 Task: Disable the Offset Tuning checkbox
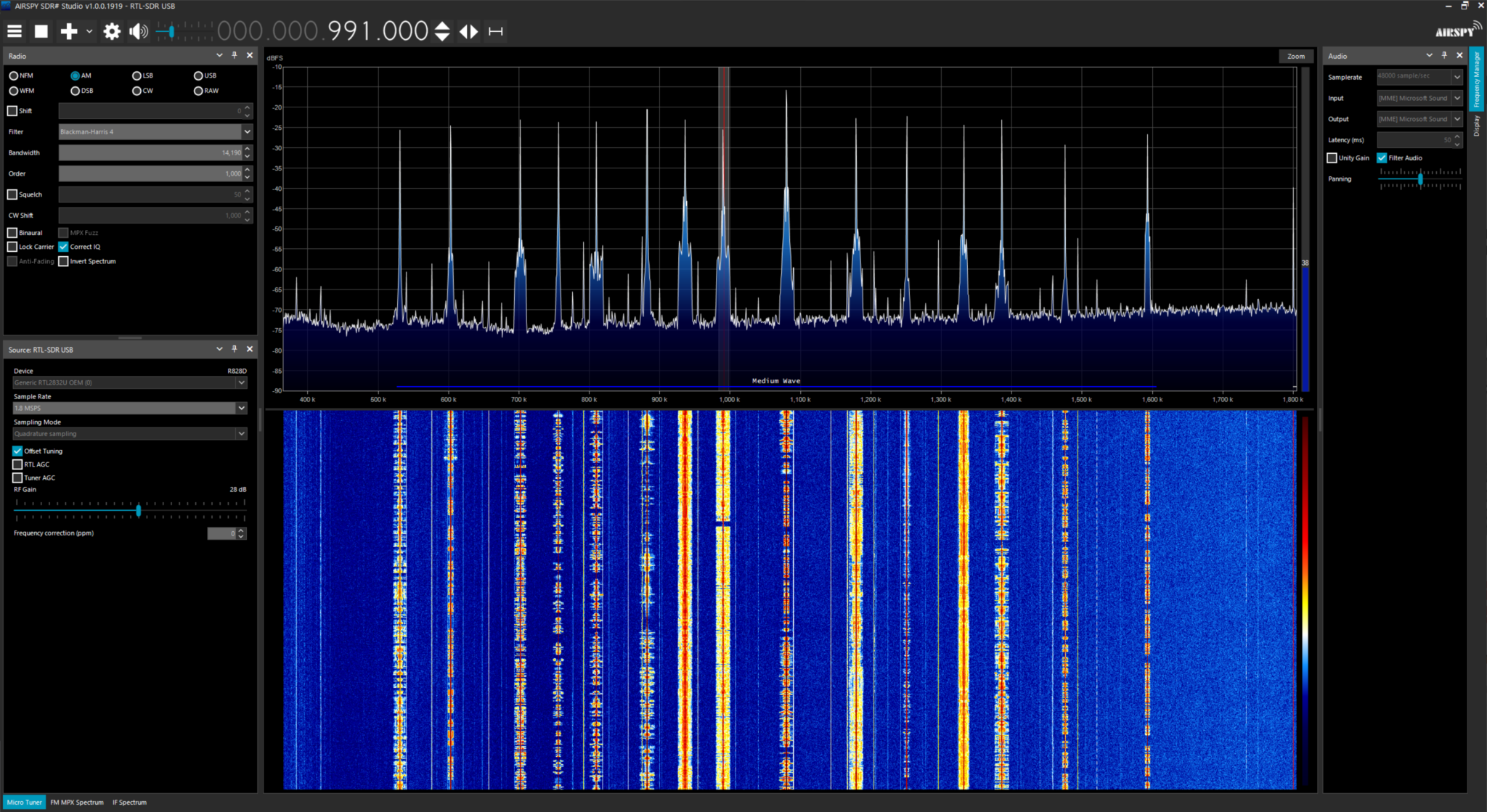(x=17, y=451)
